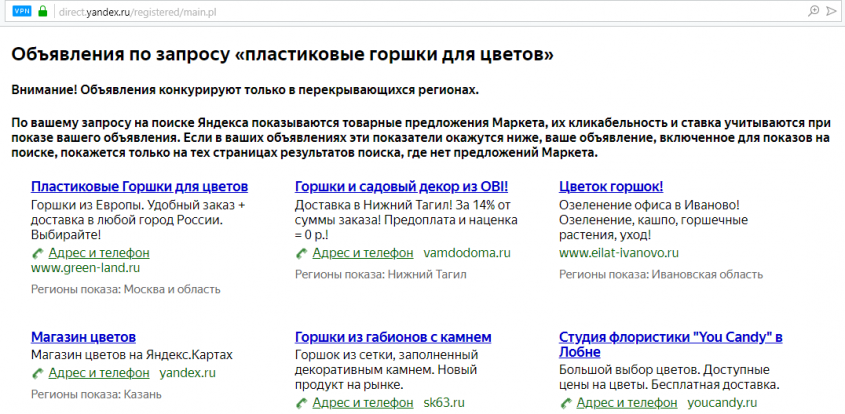845x414 pixels.
Task: Click the green padlock security icon
Action: 43,11
